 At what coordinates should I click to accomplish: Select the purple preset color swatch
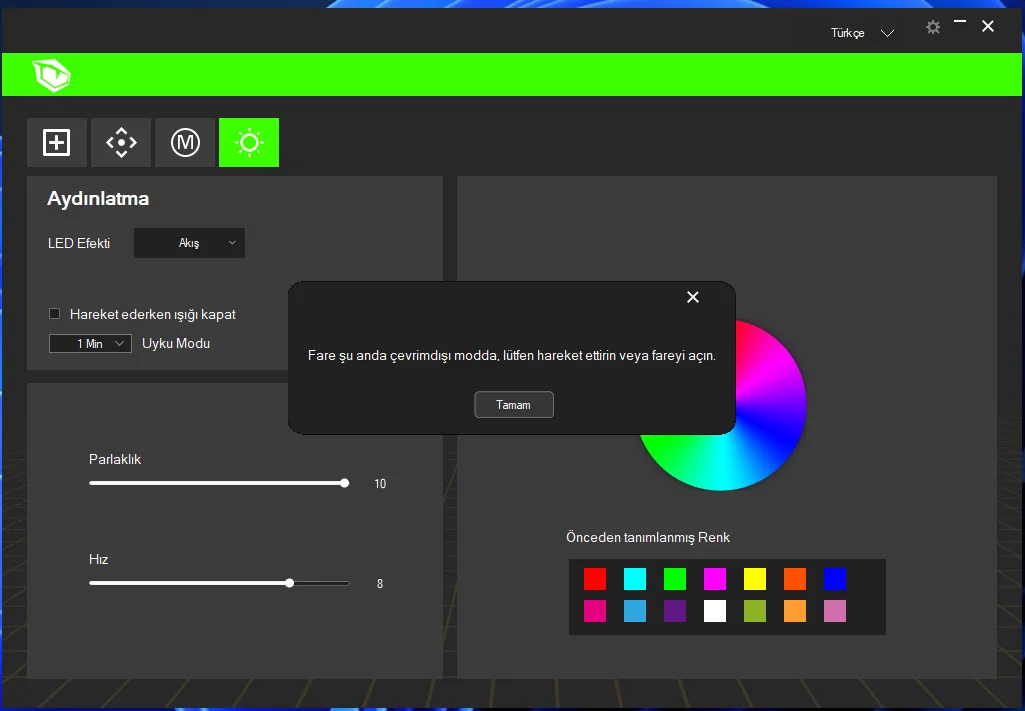point(675,611)
